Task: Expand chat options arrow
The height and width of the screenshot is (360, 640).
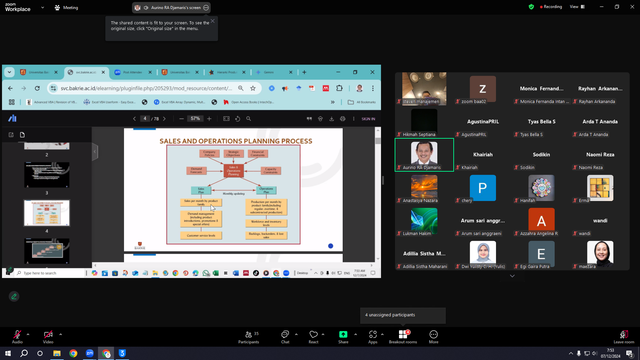Action: 296,334
